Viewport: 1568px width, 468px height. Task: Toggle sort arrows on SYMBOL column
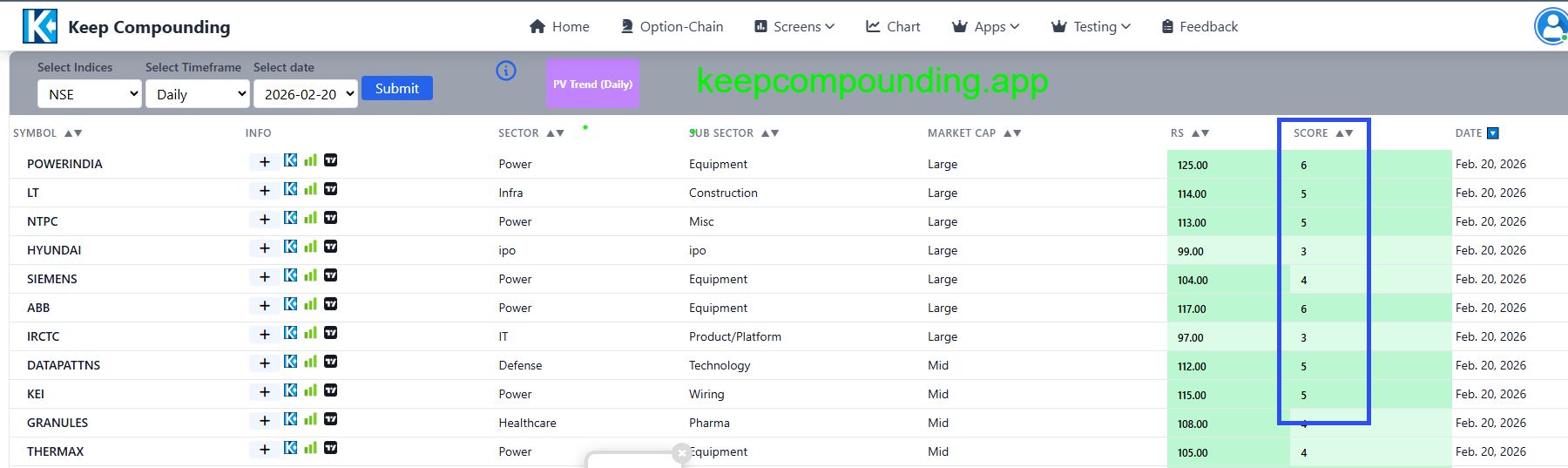73,133
